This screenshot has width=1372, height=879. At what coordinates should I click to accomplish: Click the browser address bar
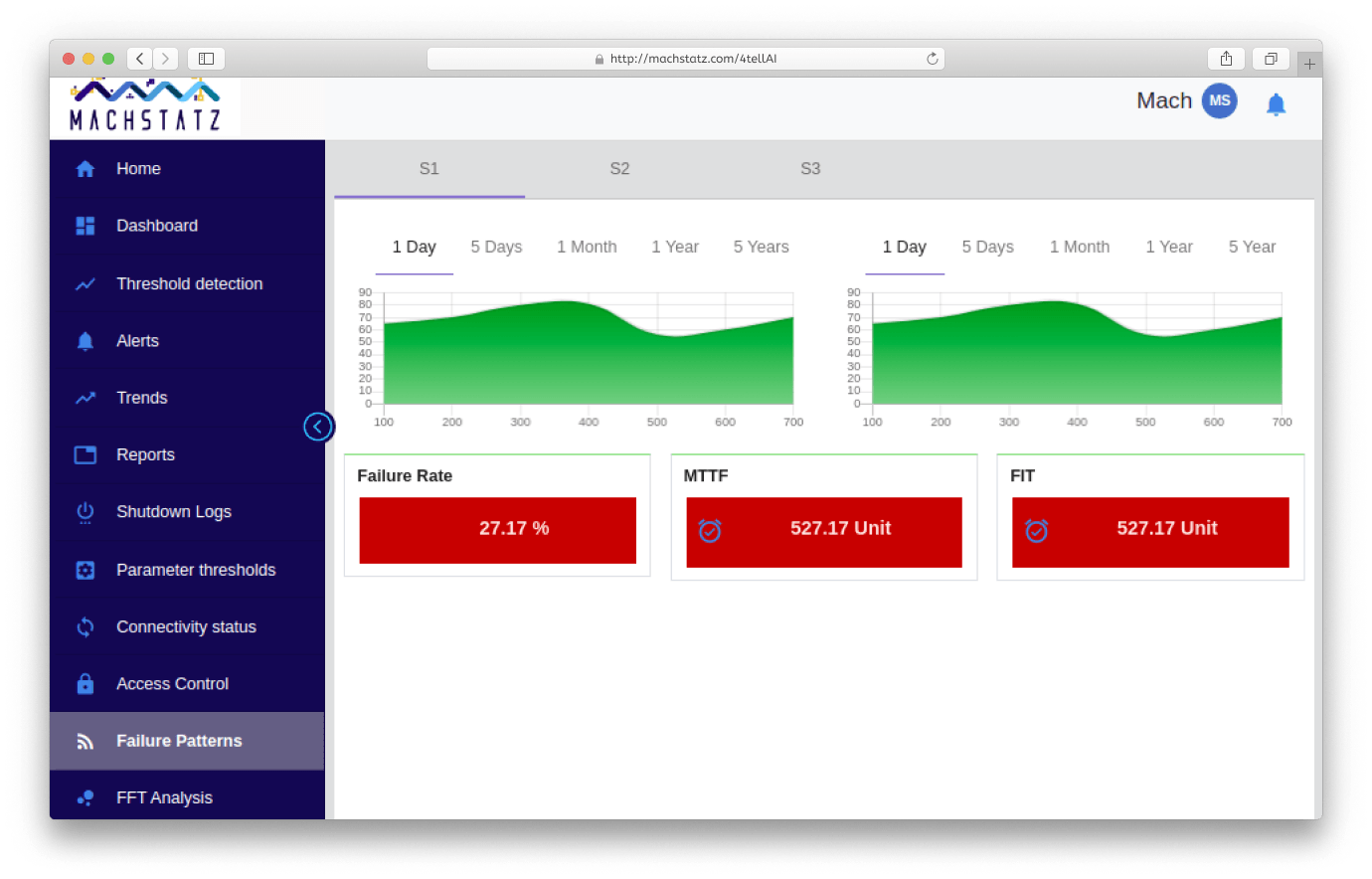[686, 59]
